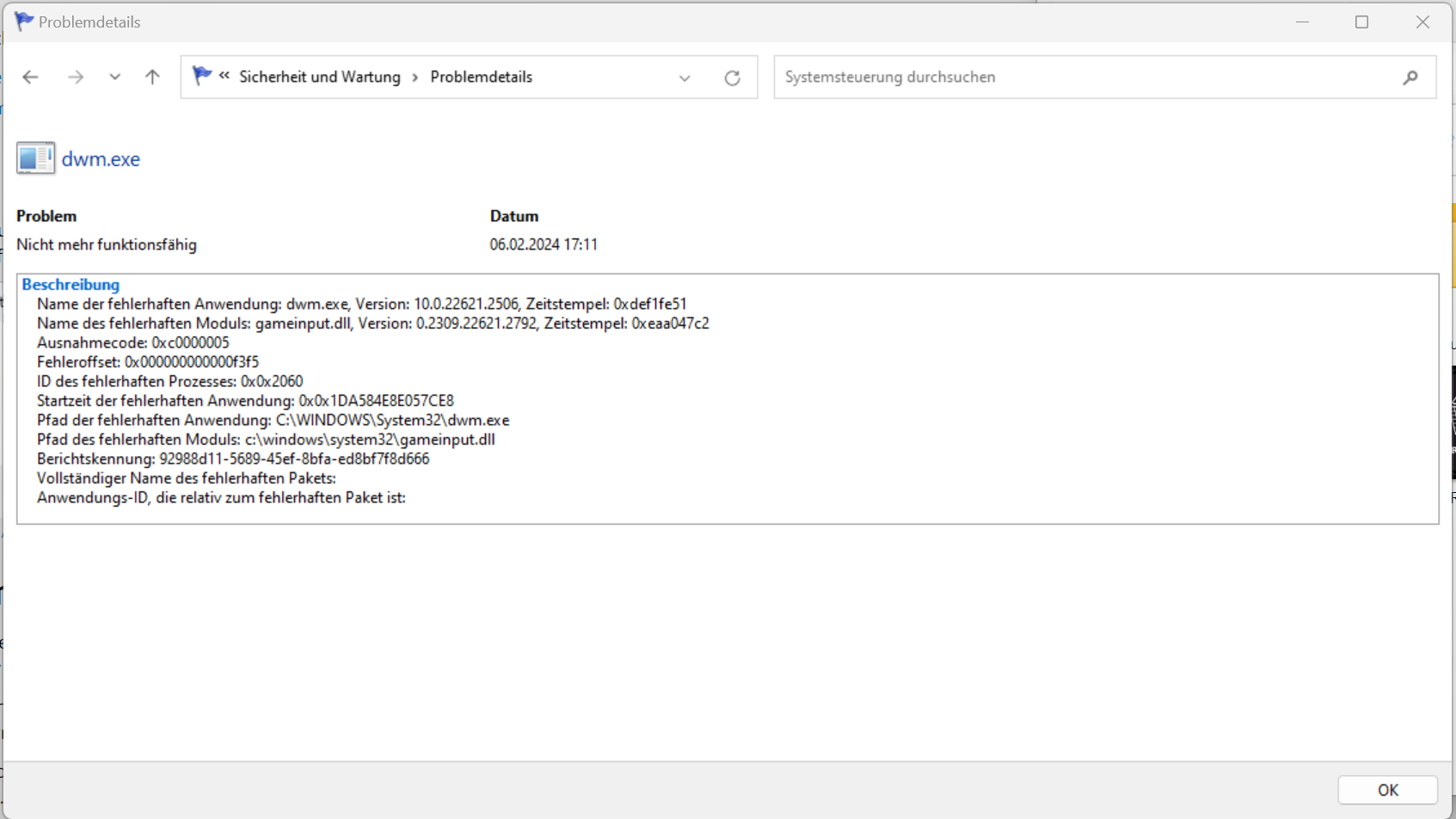Focus the Systemsteuerung durchsuchen search field
Image resolution: width=1456 pixels, height=819 pixels.
(x=1105, y=77)
